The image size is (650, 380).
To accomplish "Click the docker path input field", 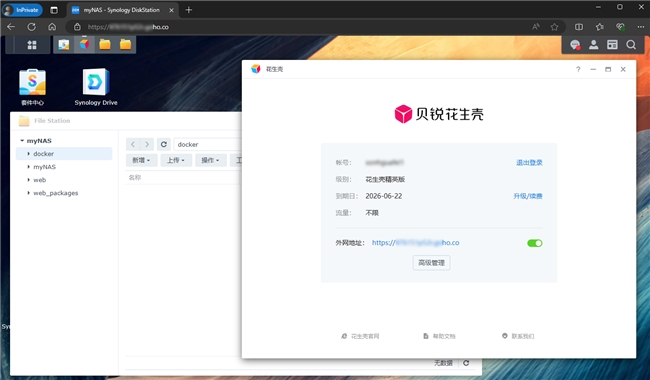I will click(208, 144).
